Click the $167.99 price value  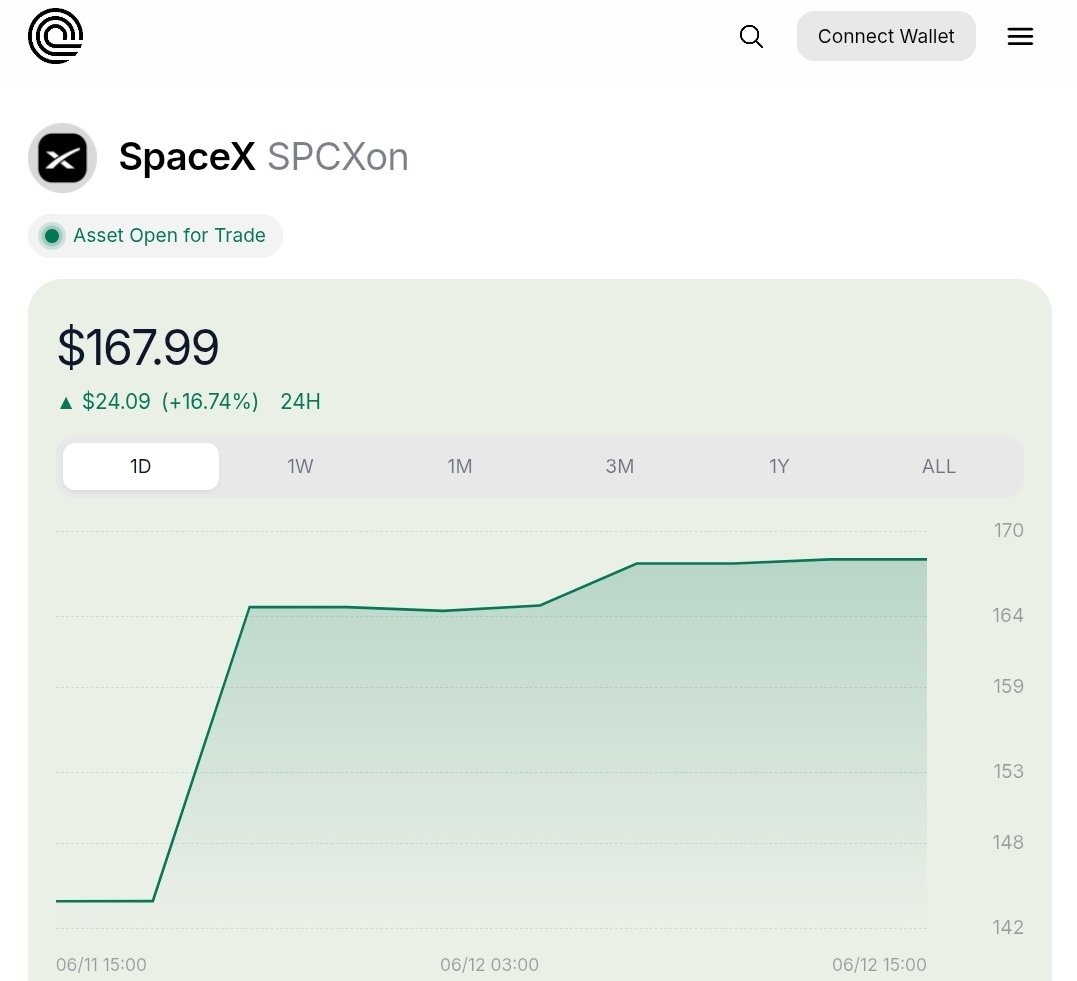pyautogui.click(x=138, y=347)
